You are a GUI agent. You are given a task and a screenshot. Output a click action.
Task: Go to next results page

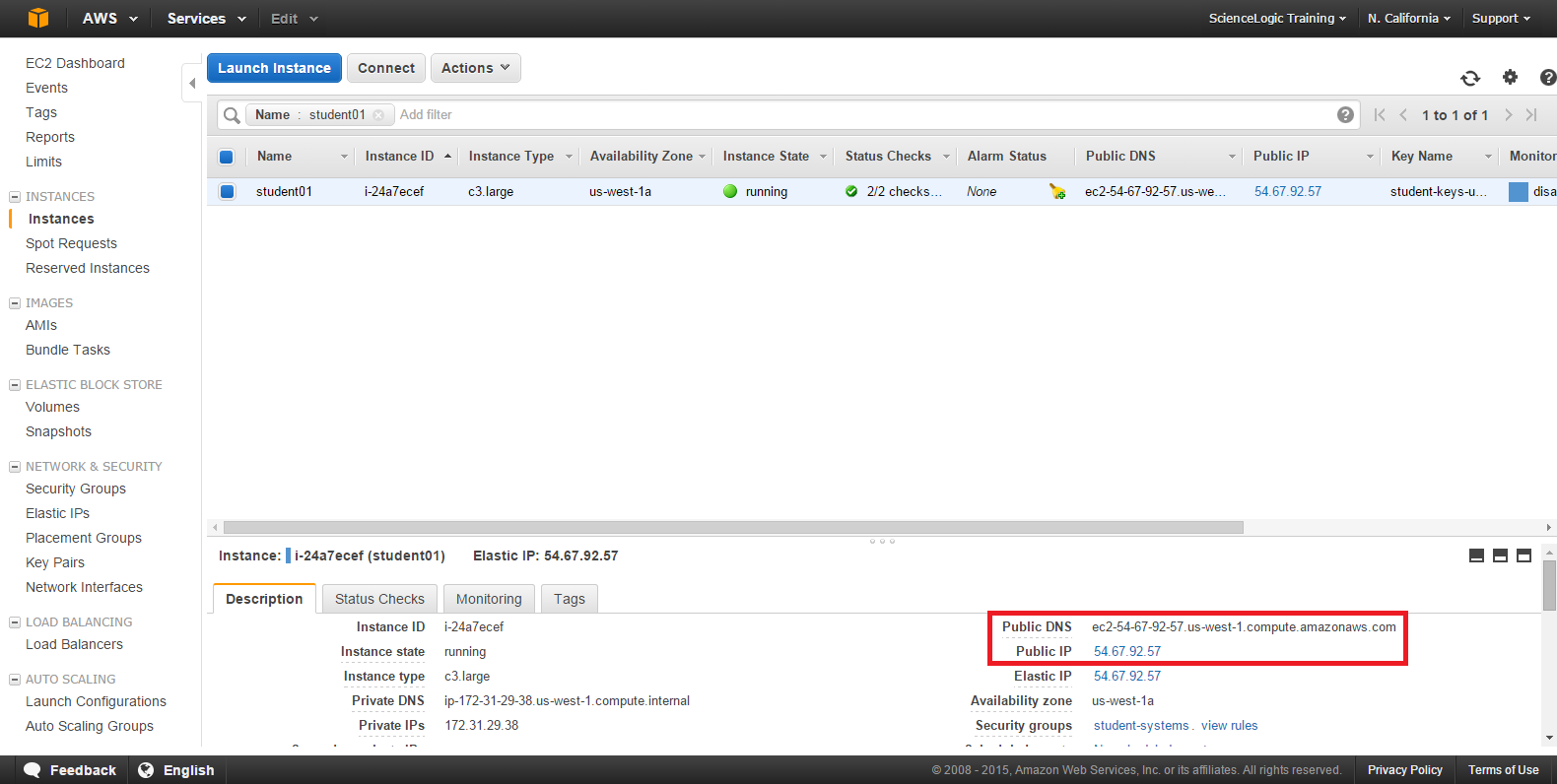tap(1508, 115)
